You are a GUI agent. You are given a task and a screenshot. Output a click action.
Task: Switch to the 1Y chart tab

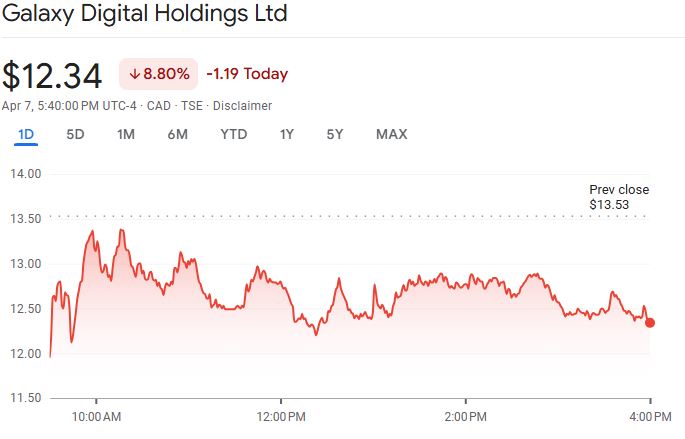[x=287, y=134]
